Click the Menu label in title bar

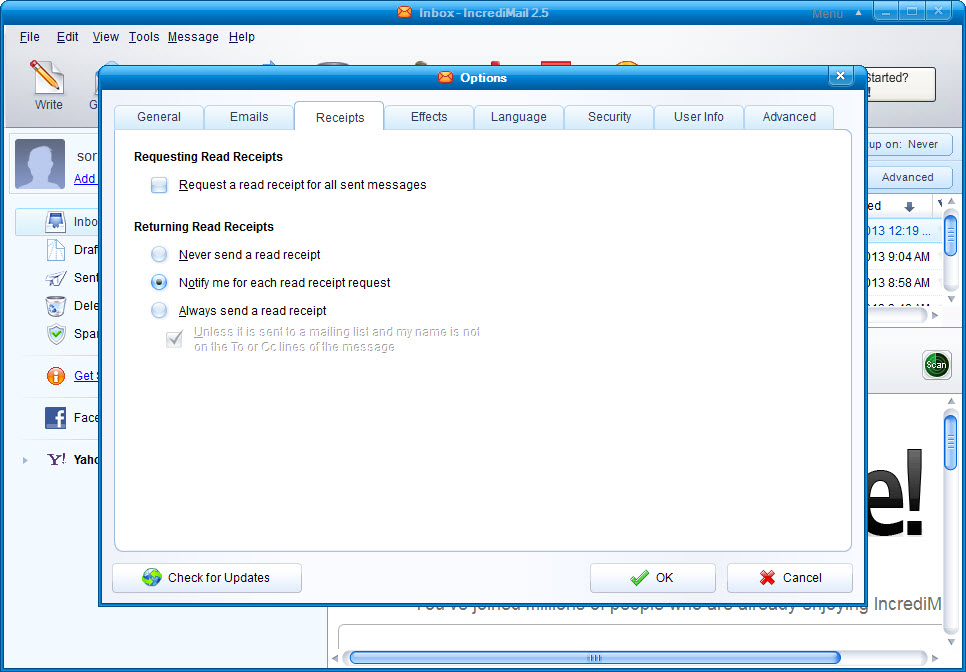[x=827, y=14]
